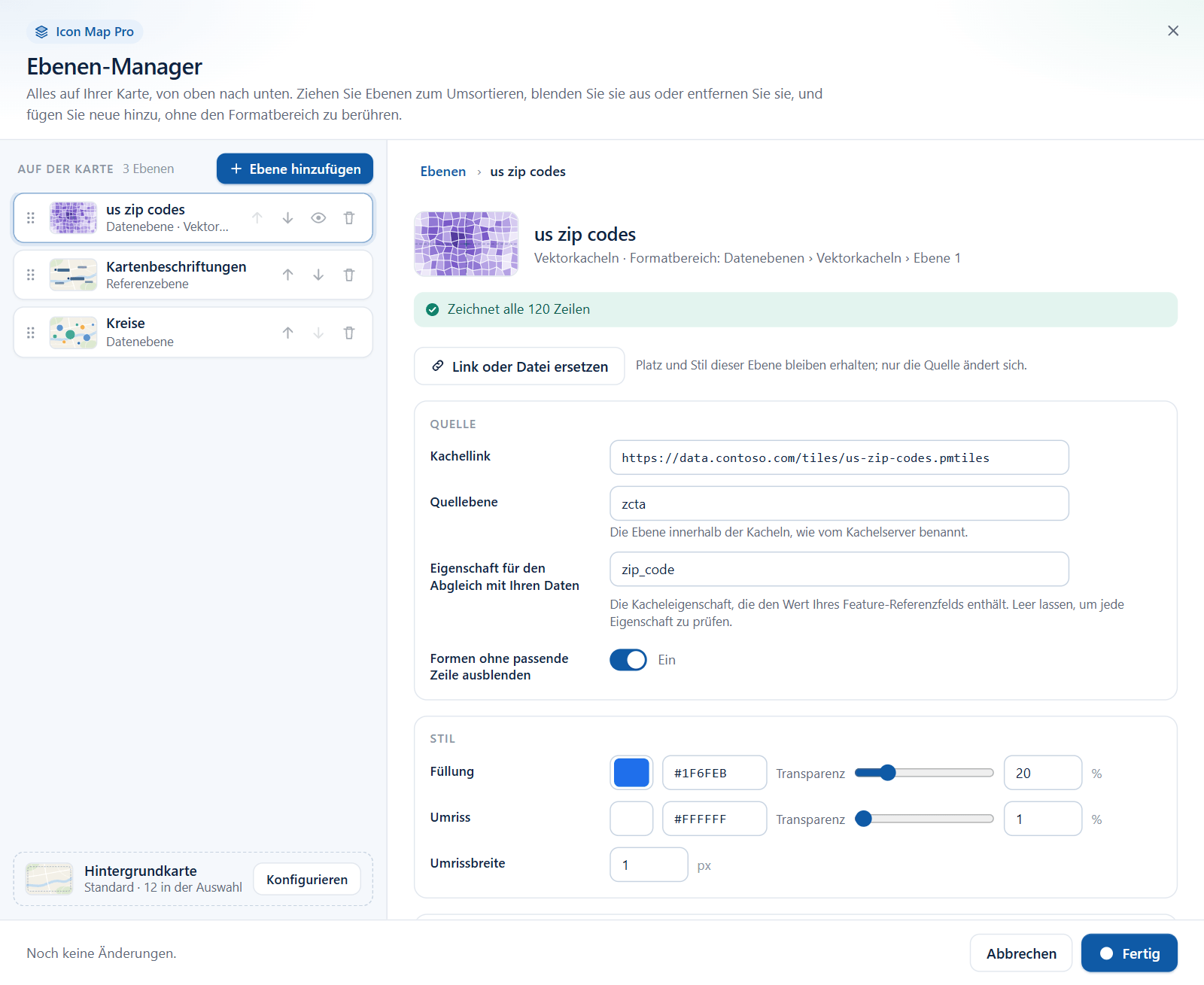1204x985 pixels.
Task: Click the QUELLE section heading
Action: point(453,424)
